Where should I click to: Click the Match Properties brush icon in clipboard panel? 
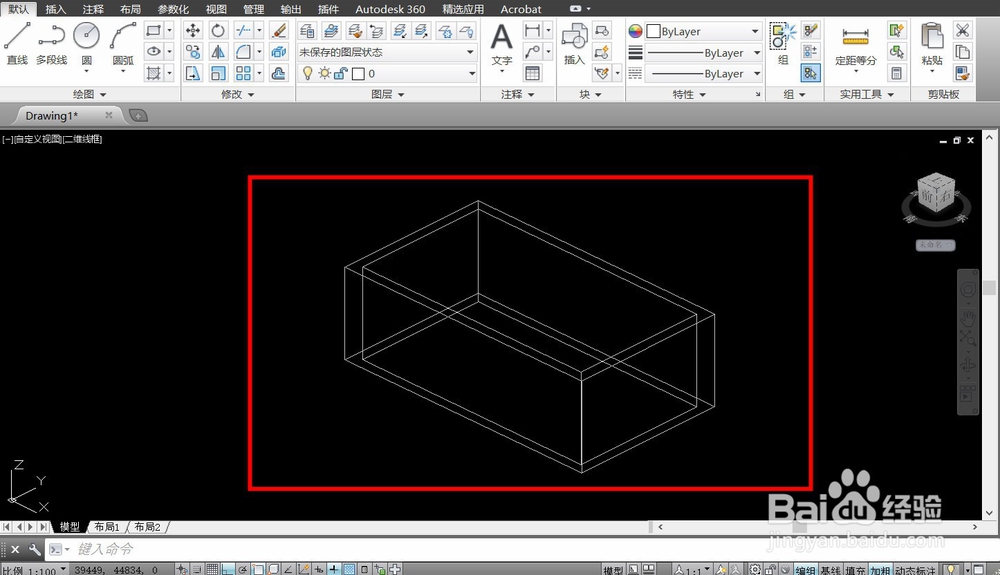click(962, 73)
